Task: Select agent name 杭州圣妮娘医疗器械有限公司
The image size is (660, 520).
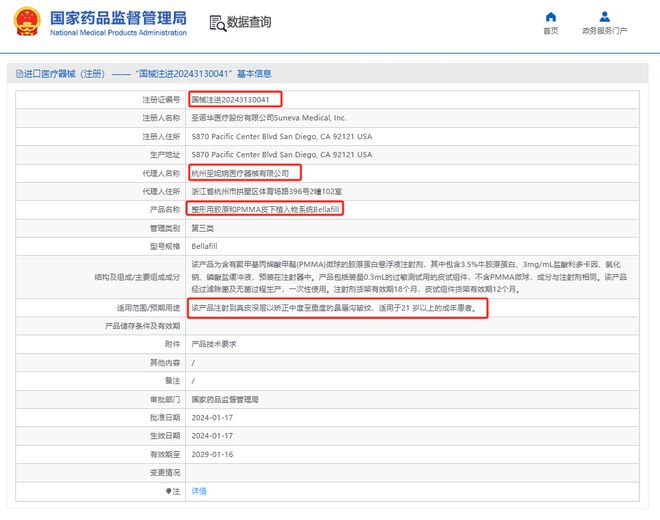Action: point(240,173)
